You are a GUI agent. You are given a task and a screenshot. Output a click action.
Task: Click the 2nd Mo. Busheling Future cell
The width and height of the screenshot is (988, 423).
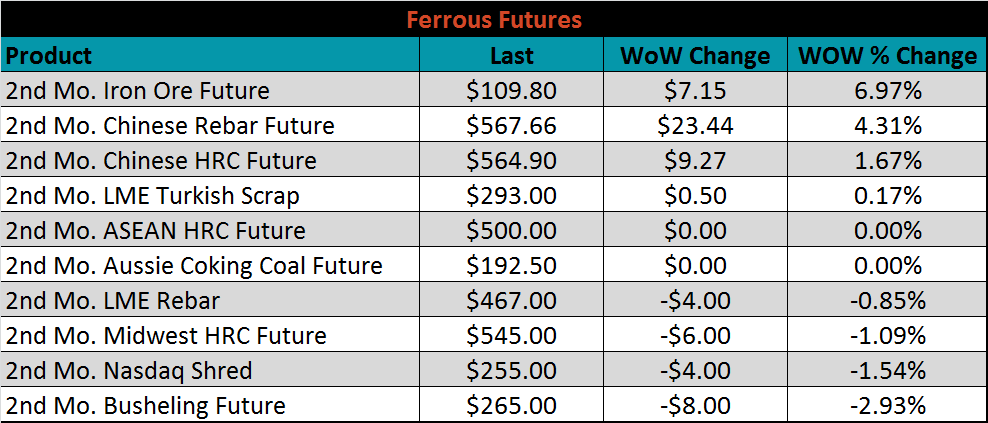pos(146,406)
